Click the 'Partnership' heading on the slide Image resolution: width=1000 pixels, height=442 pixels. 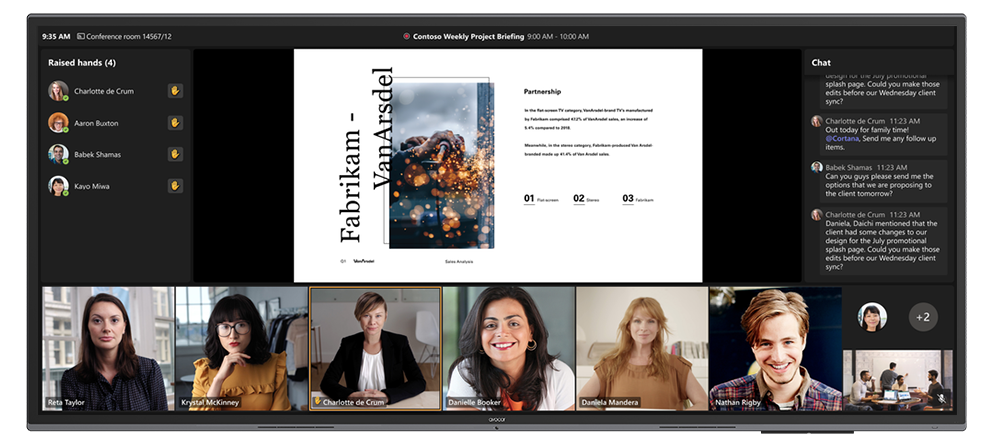click(x=543, y=92)
